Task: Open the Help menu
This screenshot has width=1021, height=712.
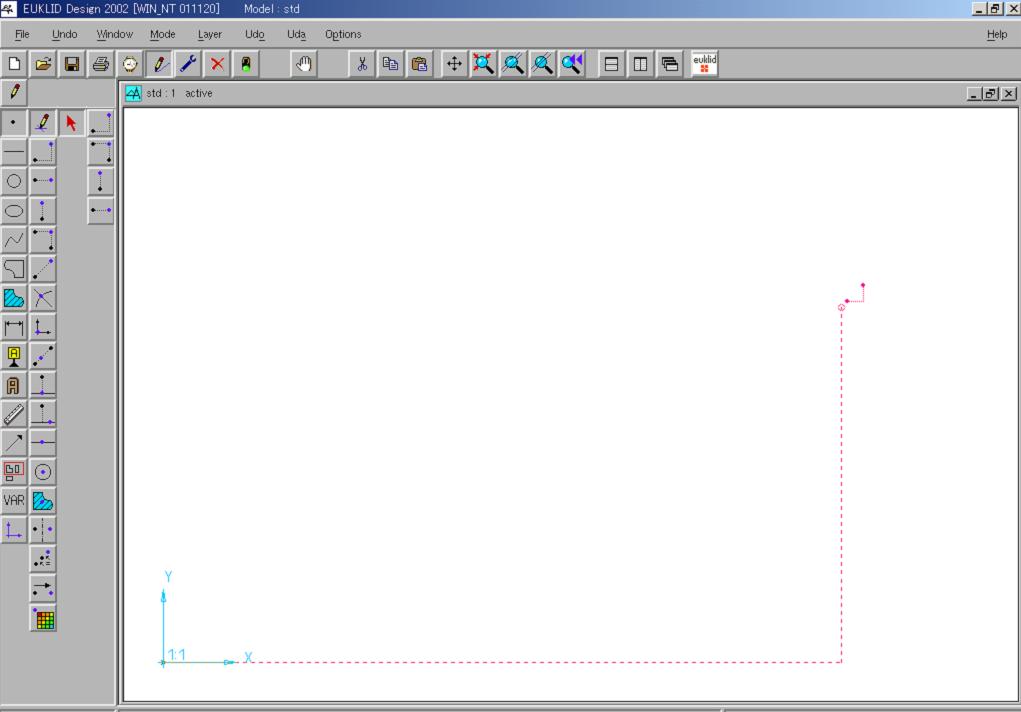Action: tap(997, 35)
